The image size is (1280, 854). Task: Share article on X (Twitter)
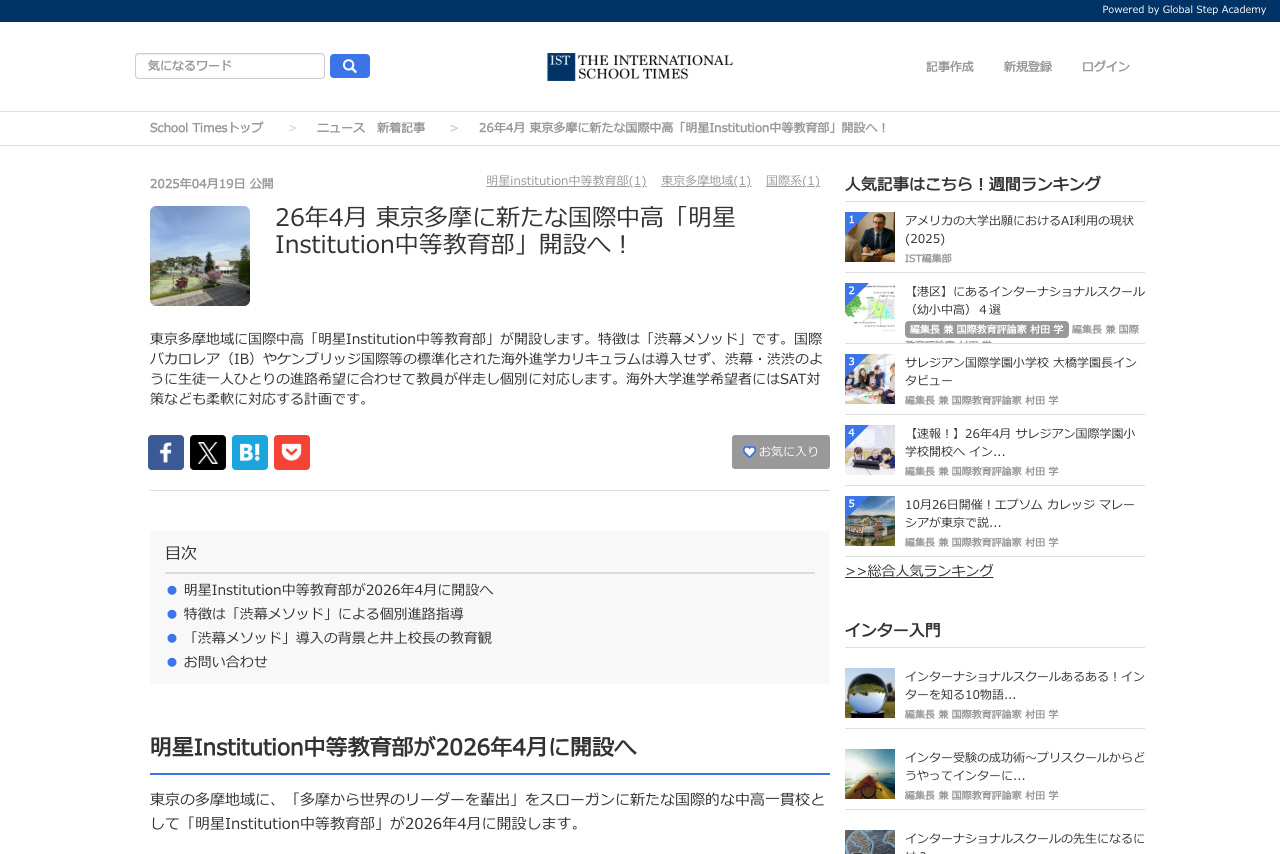[x=208, y=453]
